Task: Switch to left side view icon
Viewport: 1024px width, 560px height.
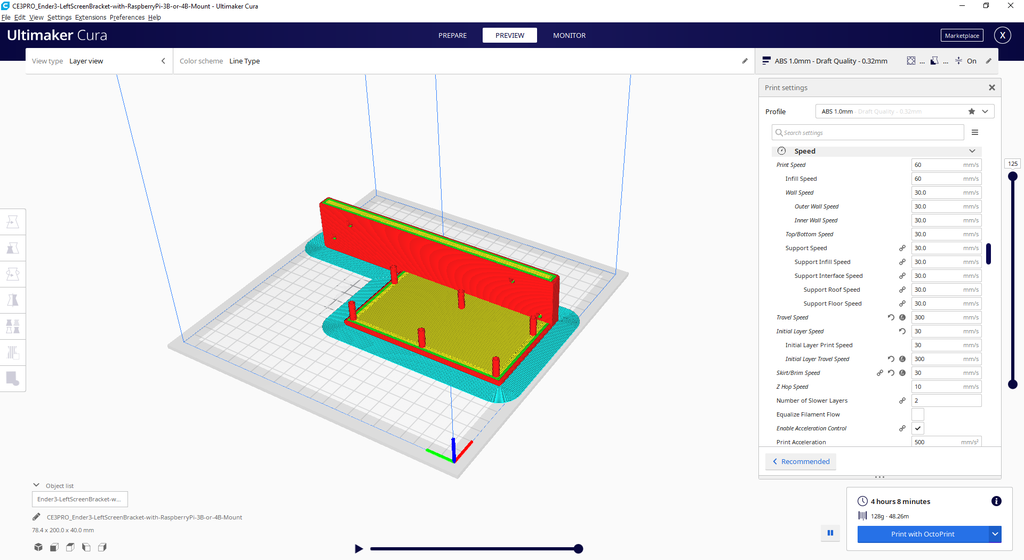Action: pyautogui.click(x=86, y=547)
